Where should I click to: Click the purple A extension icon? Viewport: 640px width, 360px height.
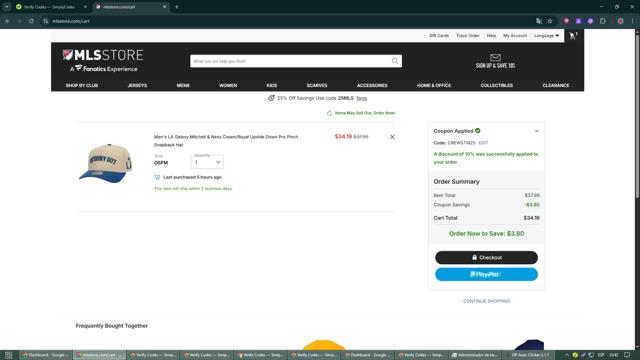[x=578, y=21]
